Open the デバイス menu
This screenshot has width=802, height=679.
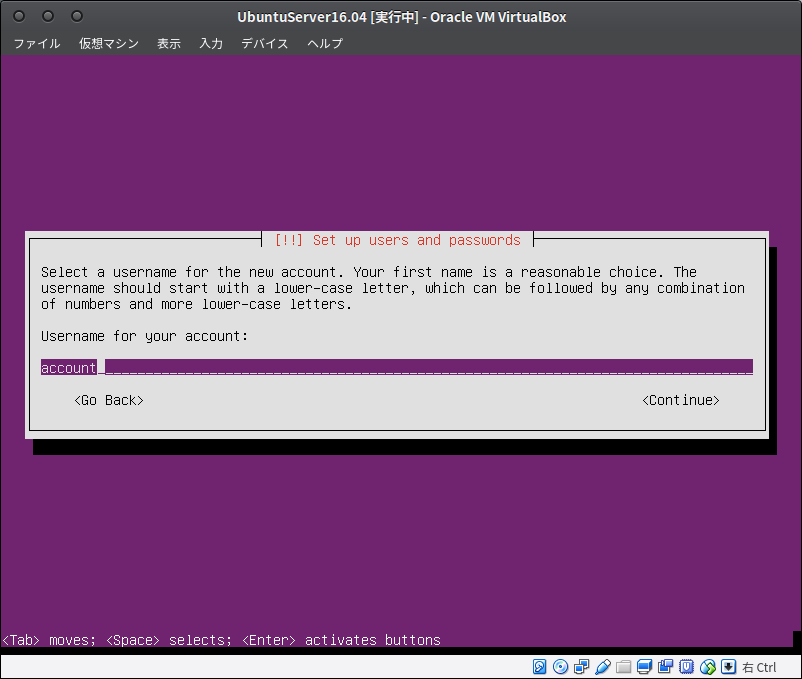pyautogui.click(x=265, y=43)
